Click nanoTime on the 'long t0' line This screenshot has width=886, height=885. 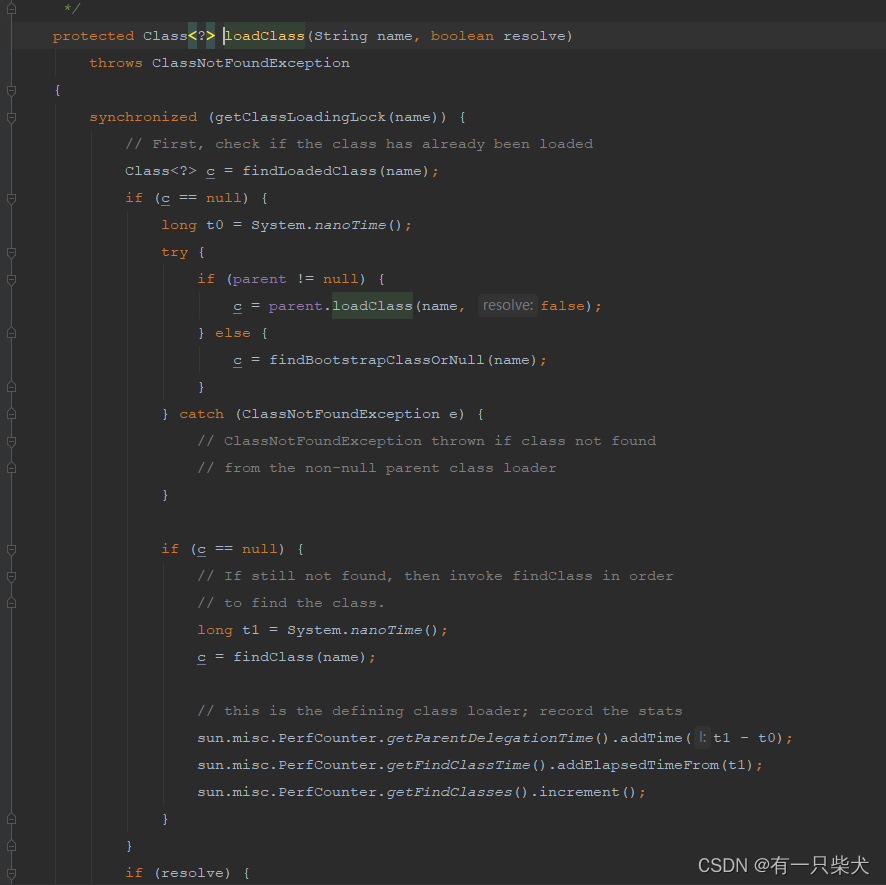tap(350, 225)
